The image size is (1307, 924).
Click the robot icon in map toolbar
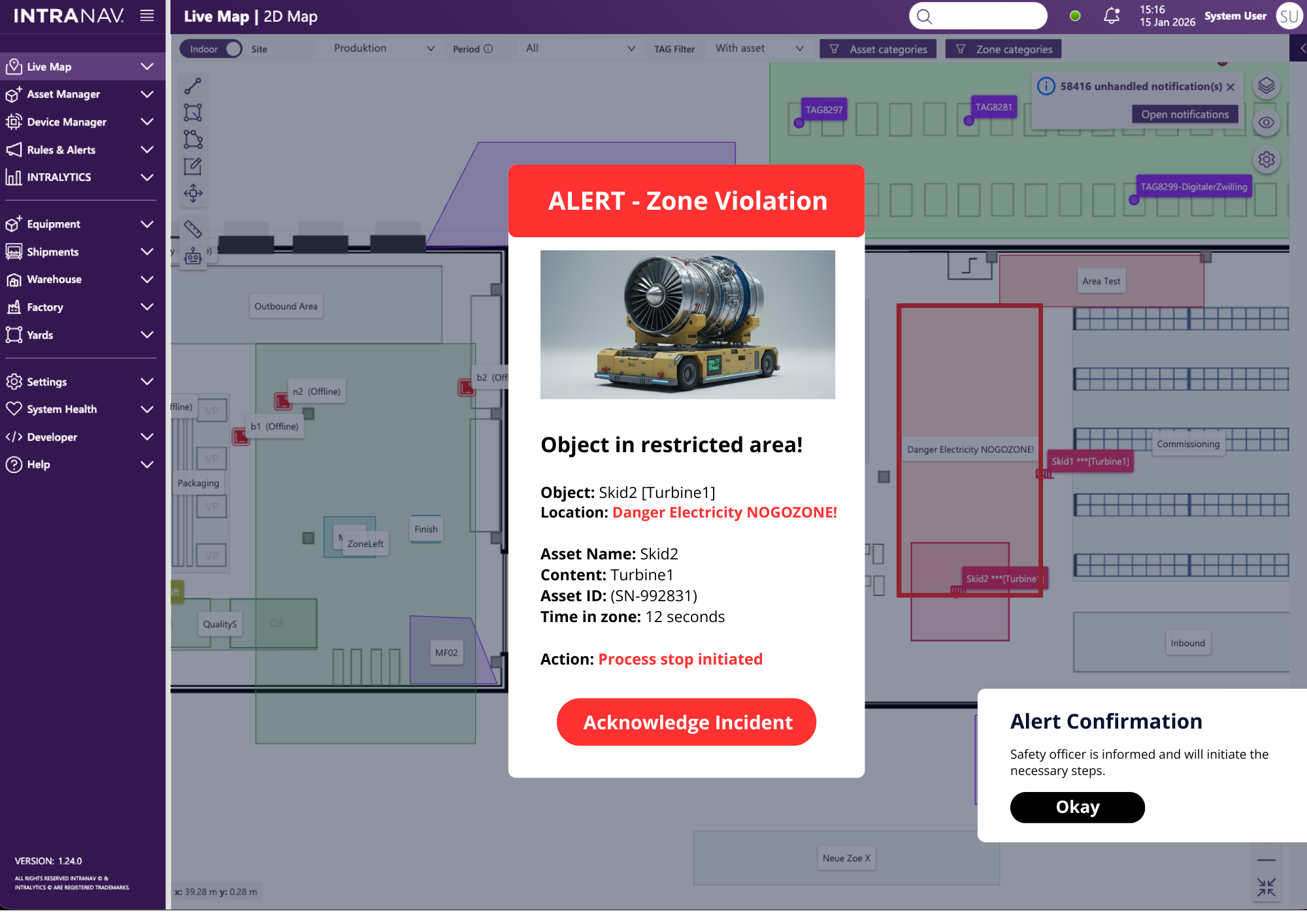193,256
